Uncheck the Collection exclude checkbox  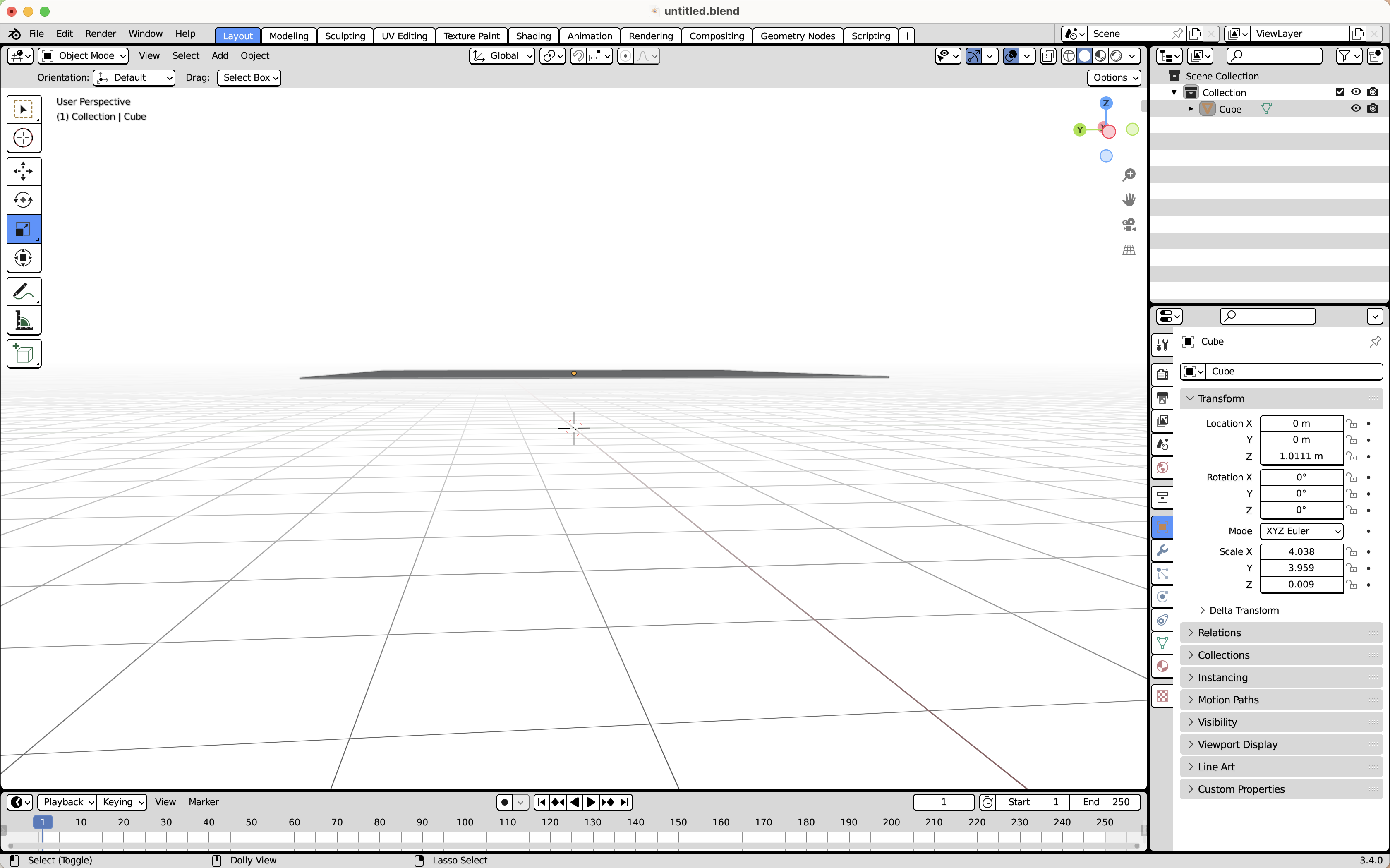[x=1340, y=92]
